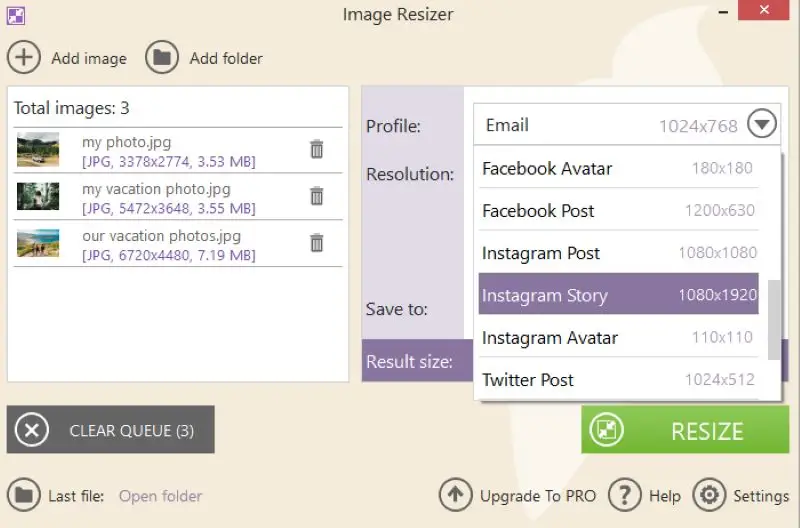Click the Last file folder icon
This screenshot has width=800, height=528.
click(24, 495)
